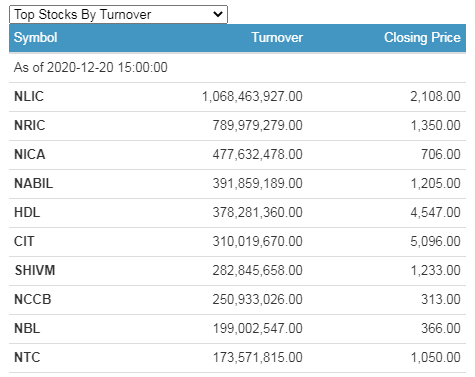
Task: Click closing price 4,547.00
Action: 435,212
